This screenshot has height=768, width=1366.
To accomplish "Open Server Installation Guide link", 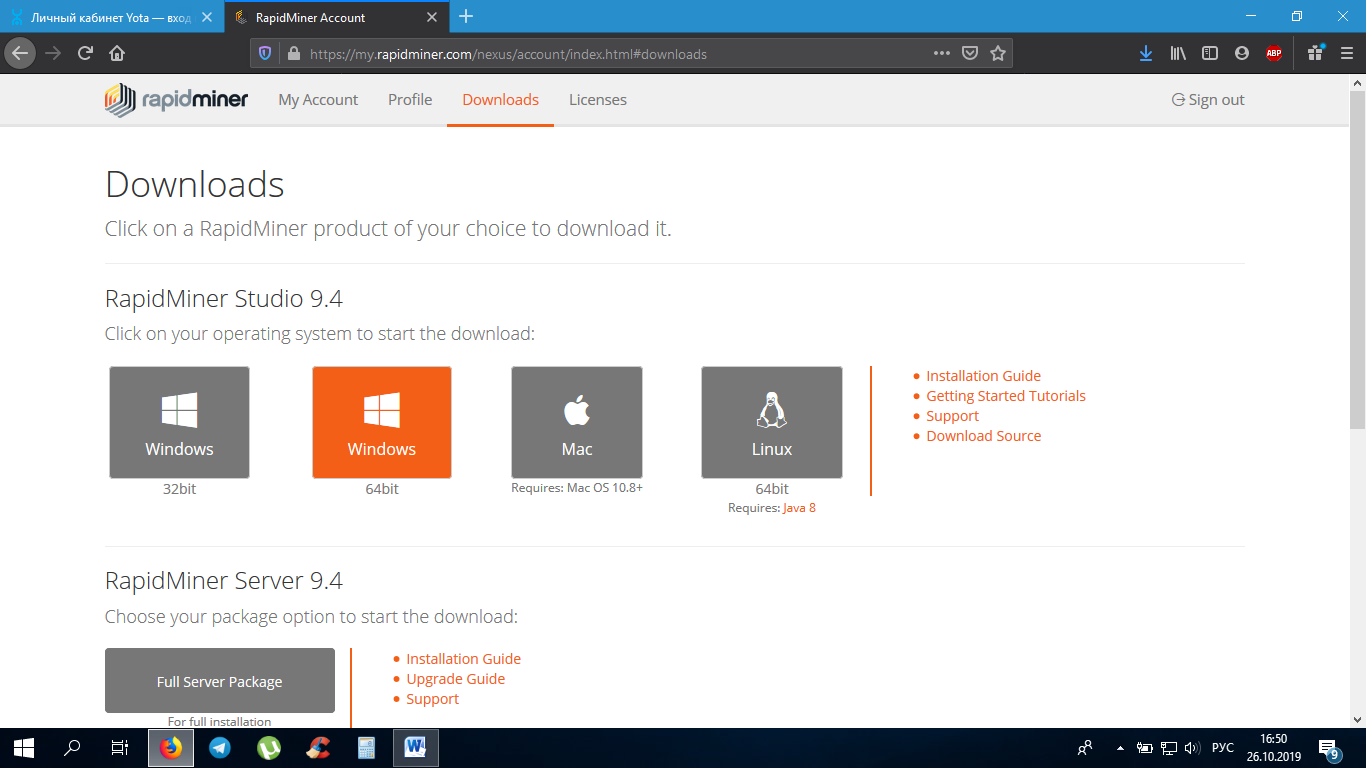I will point(463,659).
